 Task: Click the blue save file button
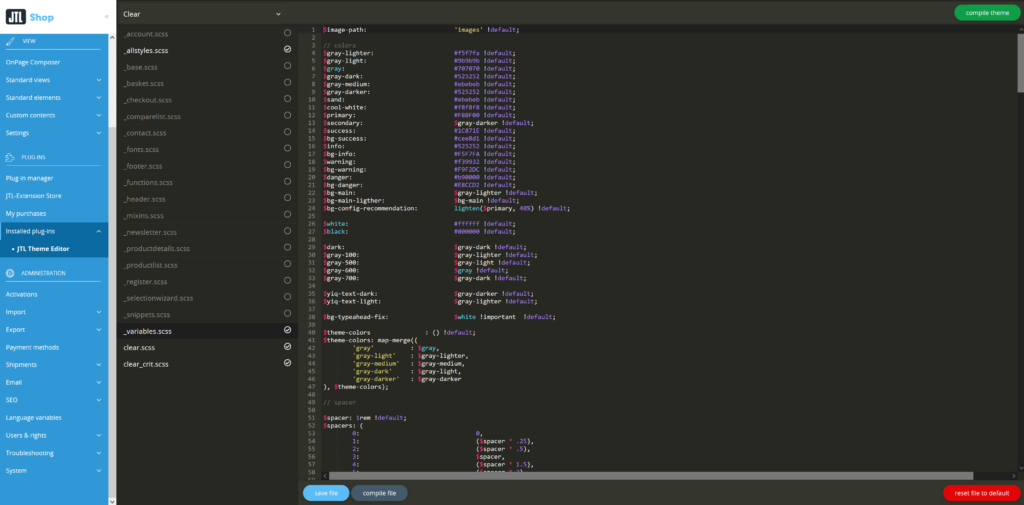(326, 493)
